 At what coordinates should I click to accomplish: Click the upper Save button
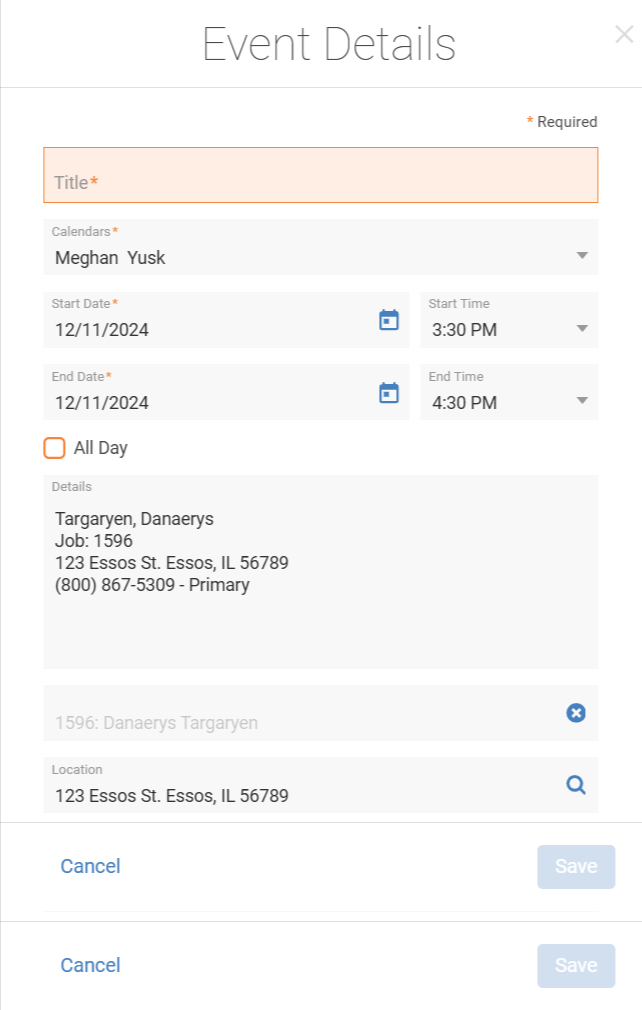[576, 867]
